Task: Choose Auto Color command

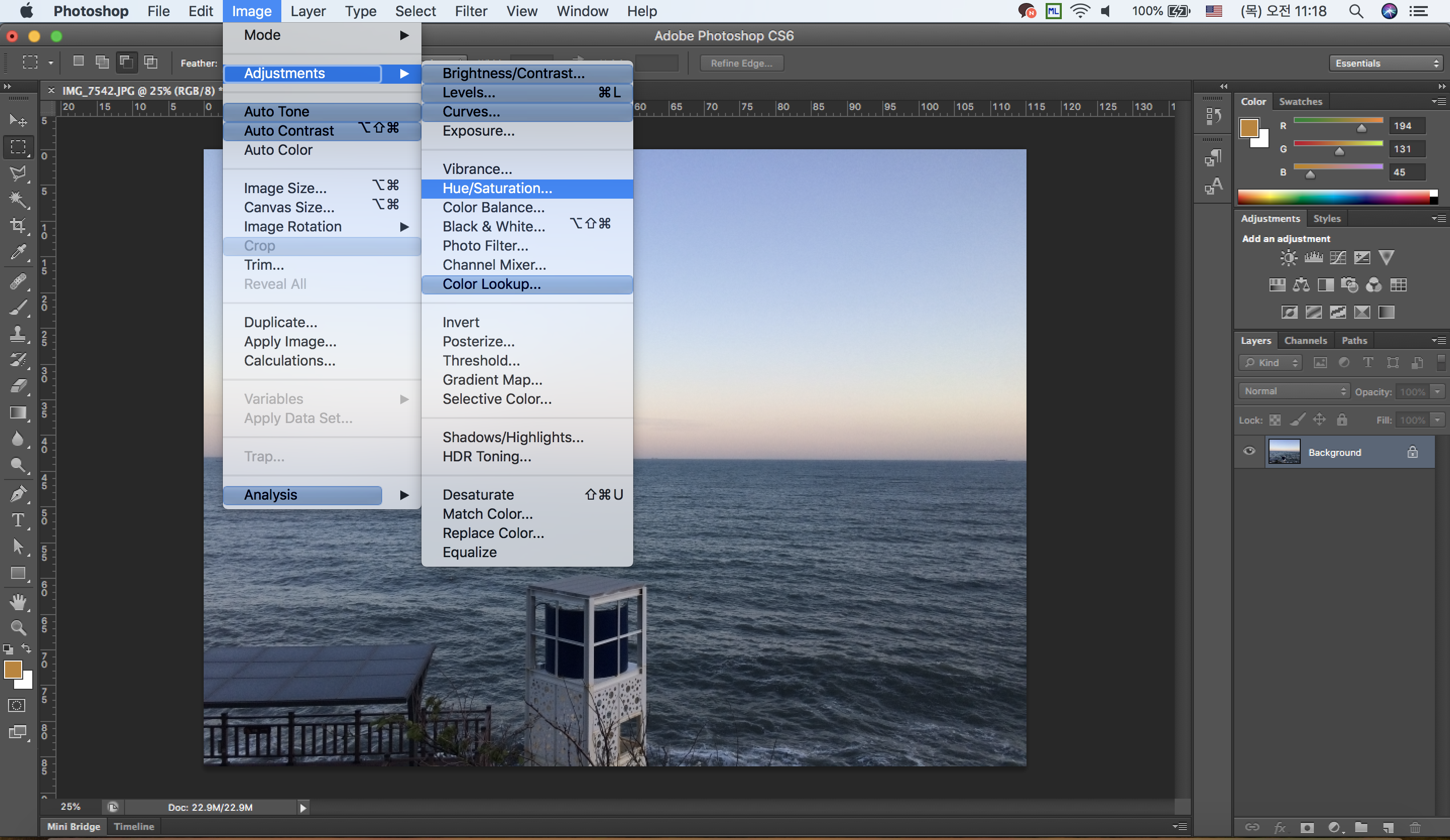Action: click(x=322, y=150)
